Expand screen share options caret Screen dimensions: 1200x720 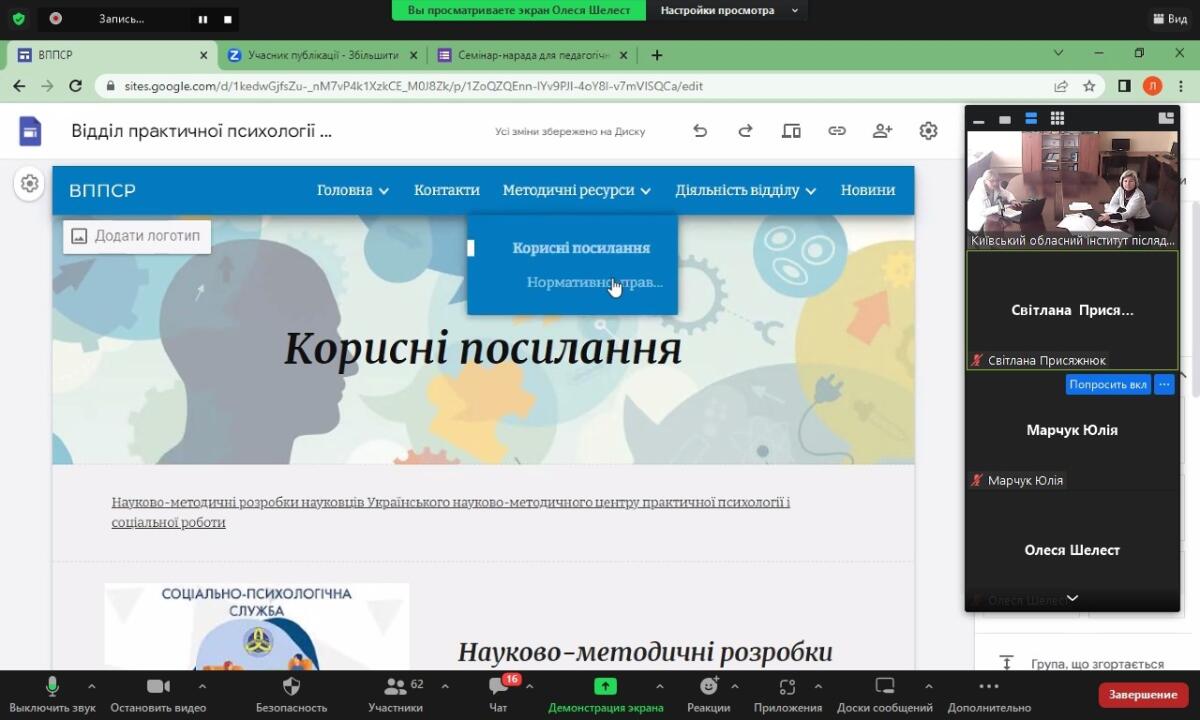tap(659, 686)
